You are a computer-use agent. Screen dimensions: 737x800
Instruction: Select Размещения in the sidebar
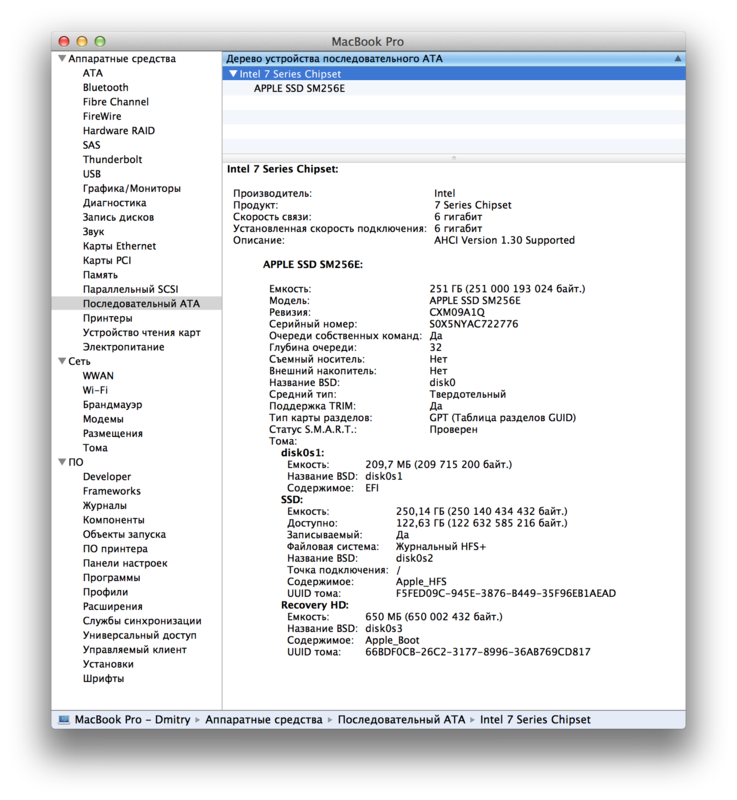[x=113, y=433]
